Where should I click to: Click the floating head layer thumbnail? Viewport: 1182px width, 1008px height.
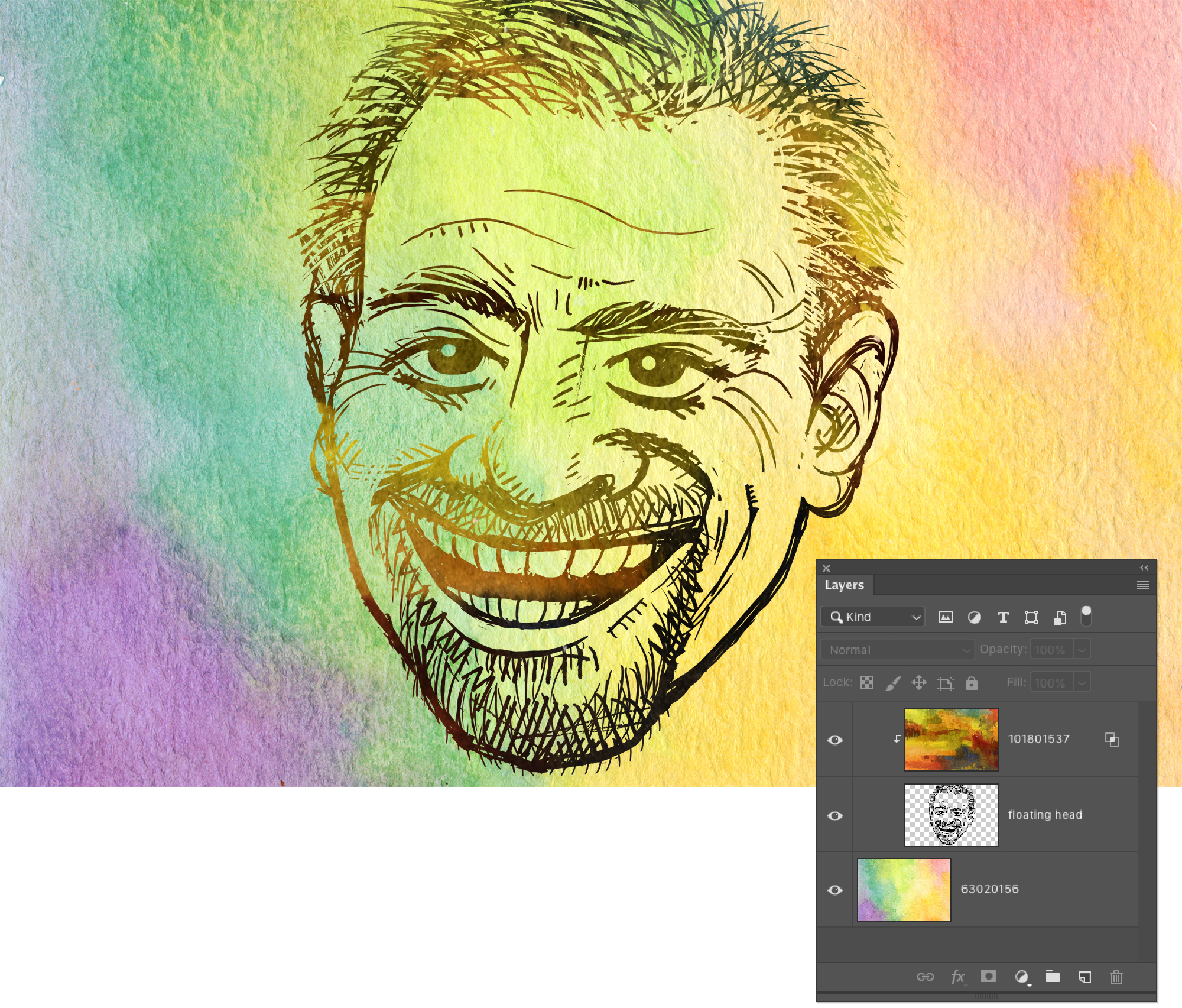951,814
